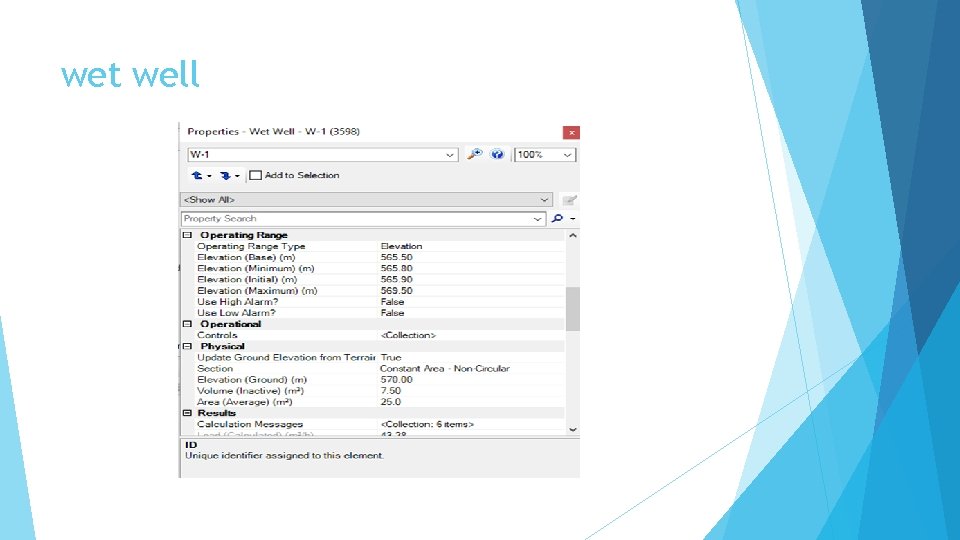Open the search options arrow beside search icon
The image size is (960, 540).
pos(572,219)
